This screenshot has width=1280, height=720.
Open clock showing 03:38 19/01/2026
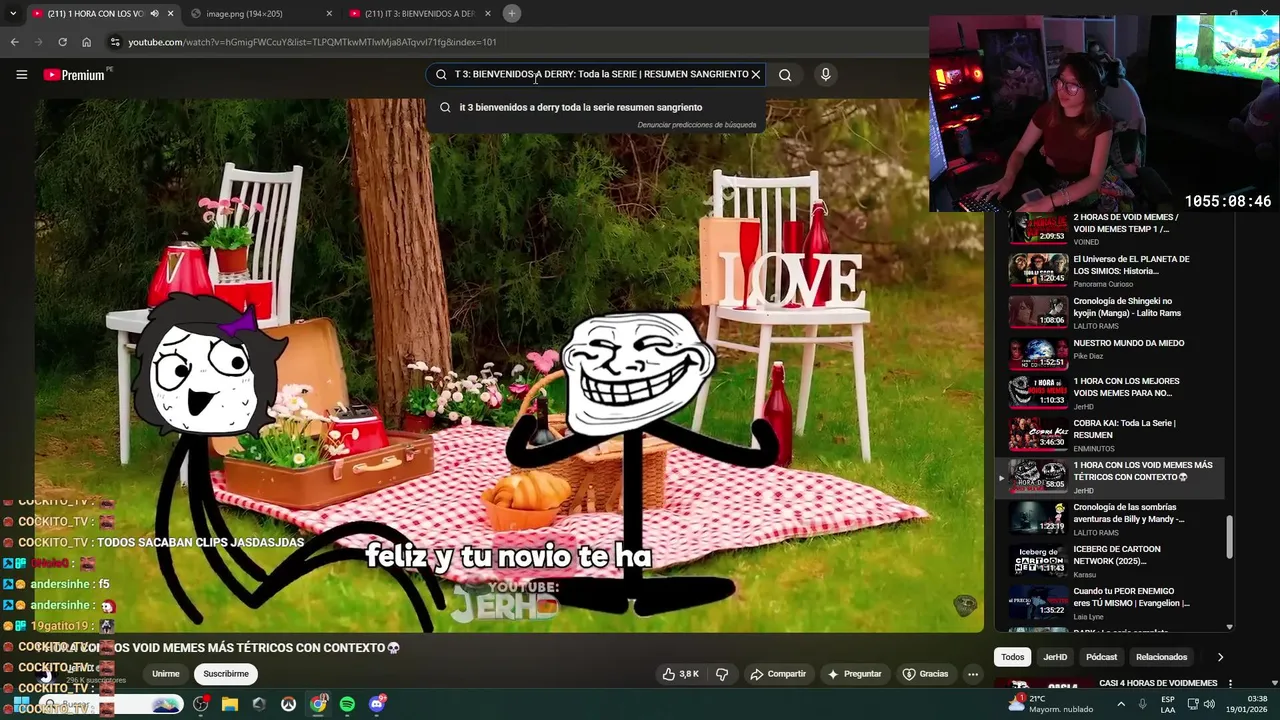click(x=1247, y=704)
